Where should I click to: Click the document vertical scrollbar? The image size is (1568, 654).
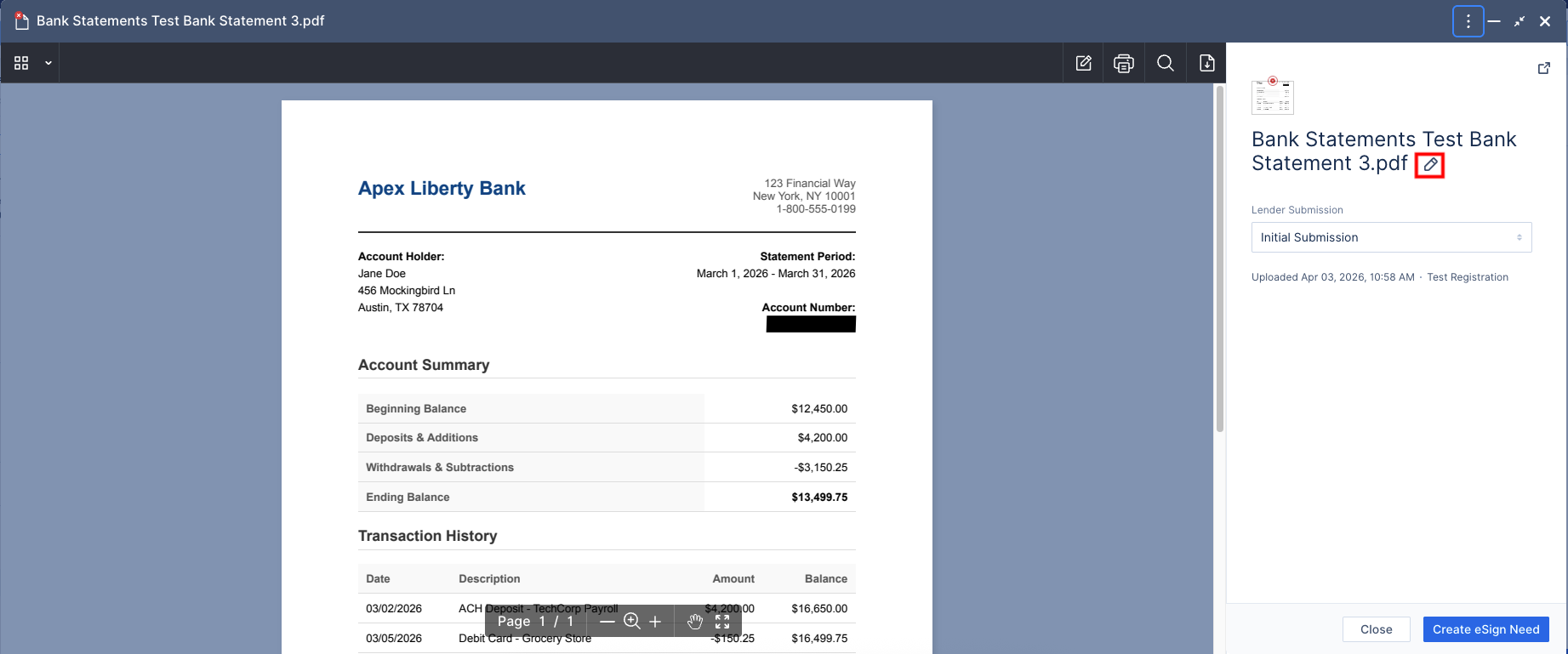click(x=1219, y=259)
